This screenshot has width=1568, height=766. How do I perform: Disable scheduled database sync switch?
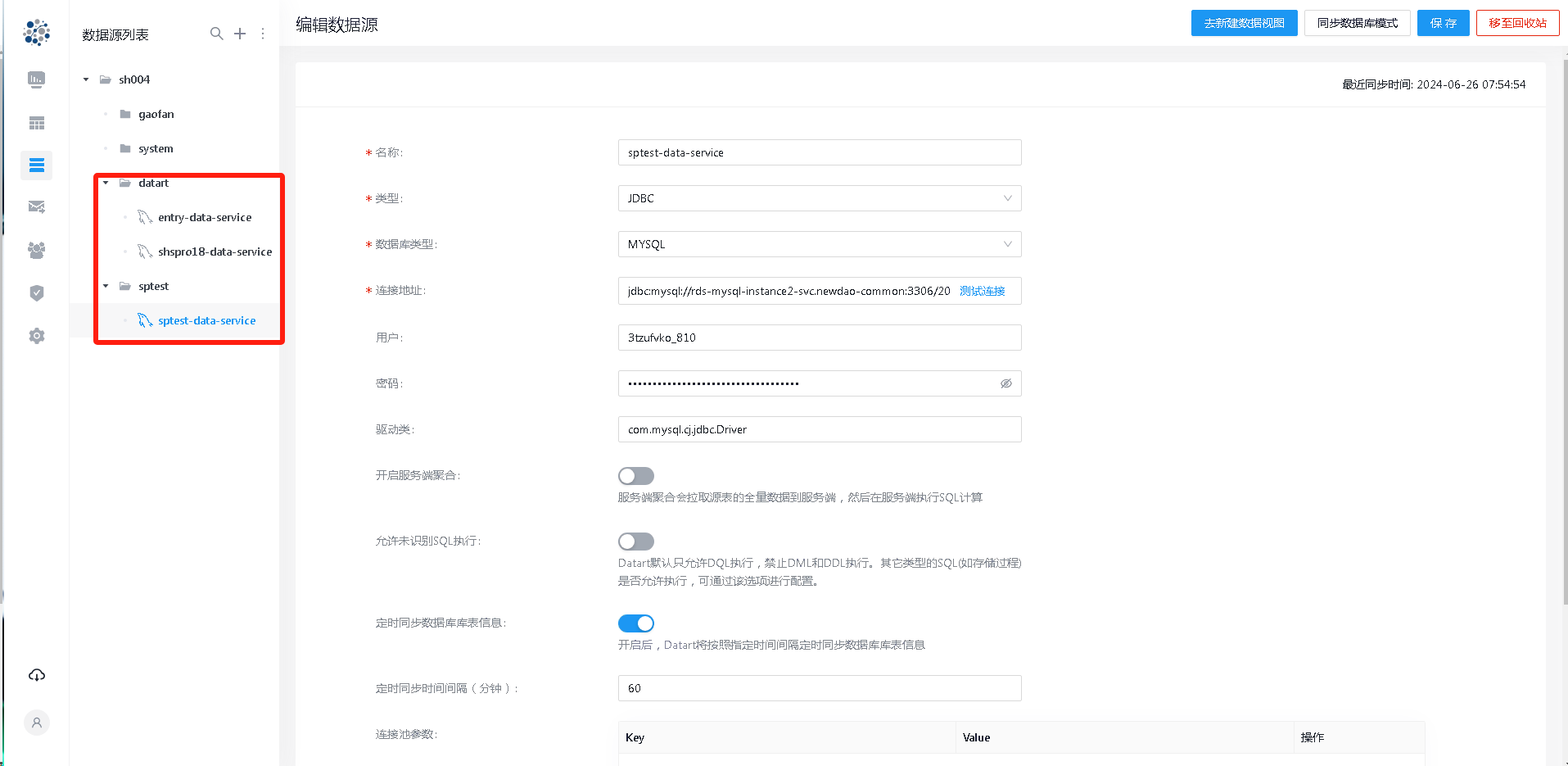[x=636, y=623]
